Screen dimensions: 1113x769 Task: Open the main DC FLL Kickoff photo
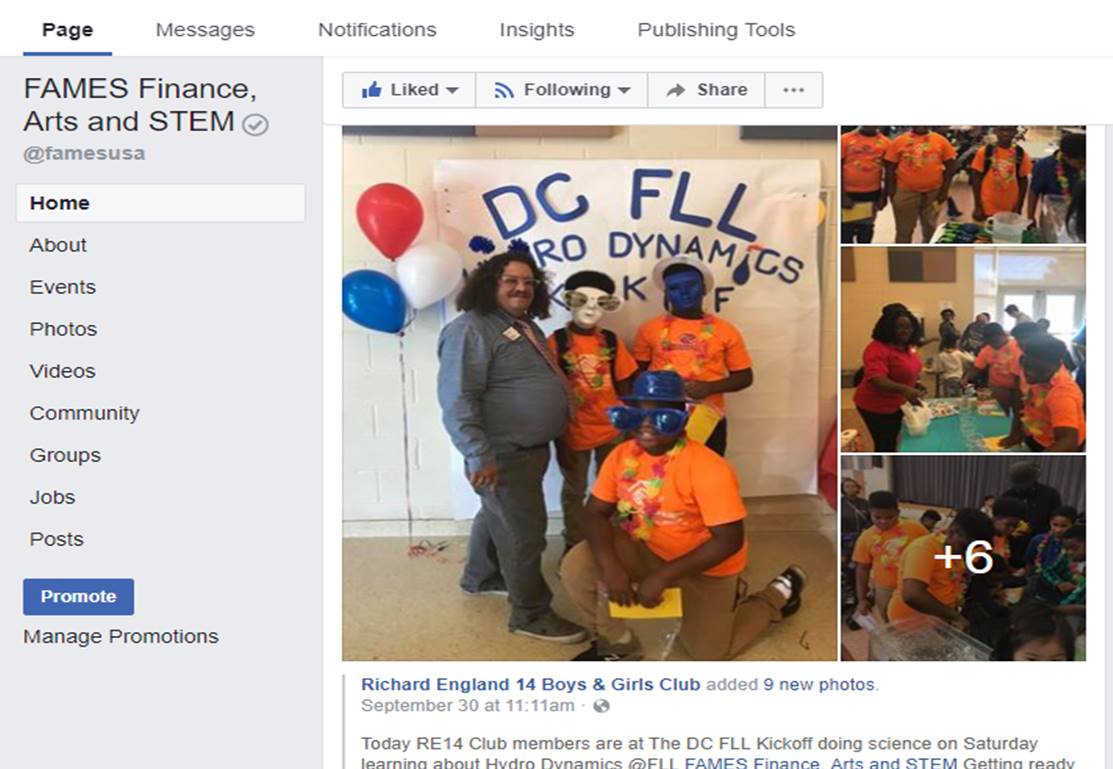[589, 393]
